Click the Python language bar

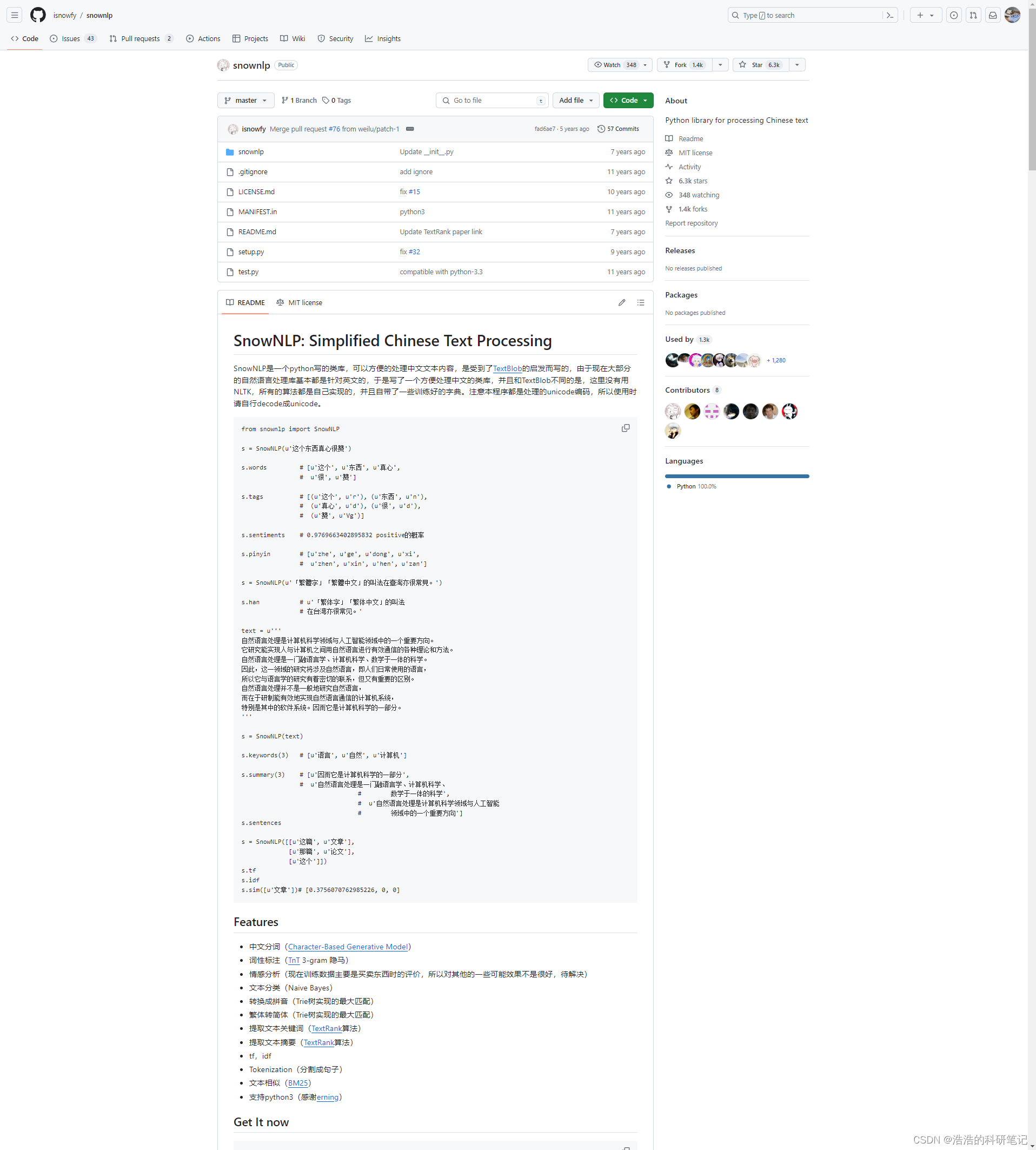pos(737,477)
